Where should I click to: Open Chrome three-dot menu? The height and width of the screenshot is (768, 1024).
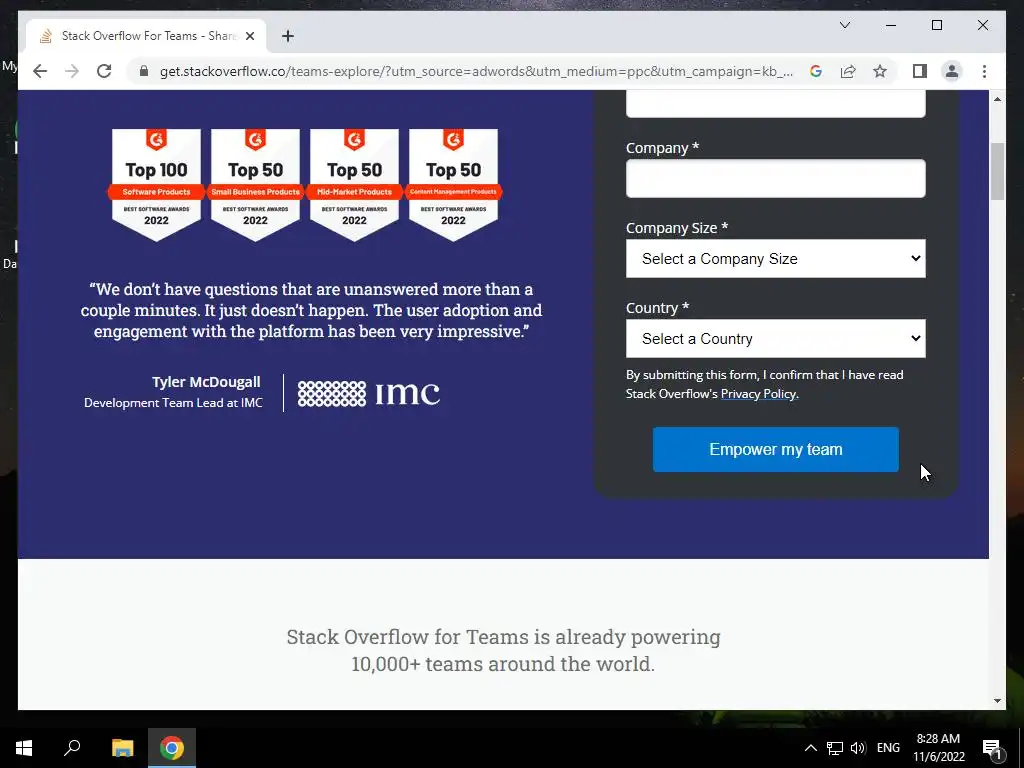point(984,71)
